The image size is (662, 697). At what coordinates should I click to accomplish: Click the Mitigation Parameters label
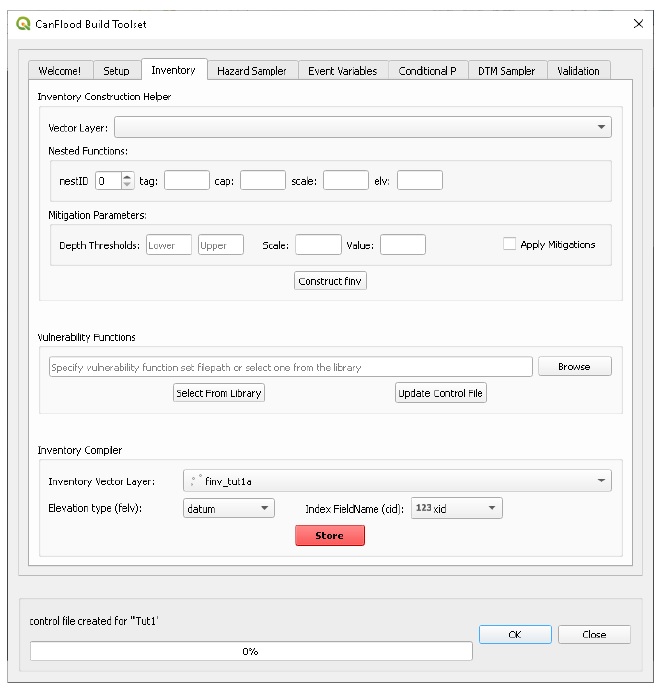[x=97, y=215]
